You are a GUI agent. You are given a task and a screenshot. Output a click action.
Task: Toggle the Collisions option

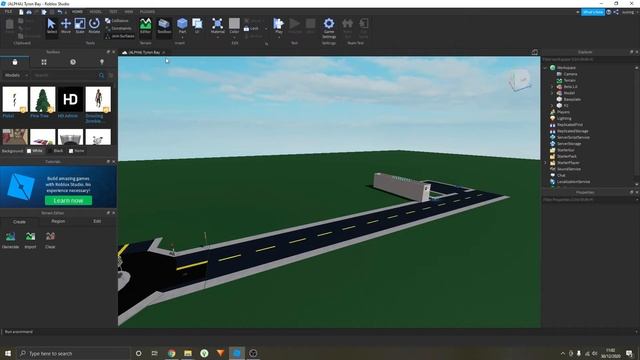118,20
